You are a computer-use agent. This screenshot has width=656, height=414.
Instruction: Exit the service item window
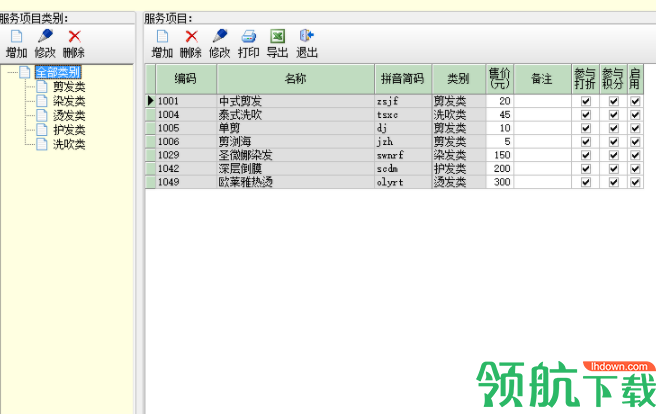tap(307, 43)
